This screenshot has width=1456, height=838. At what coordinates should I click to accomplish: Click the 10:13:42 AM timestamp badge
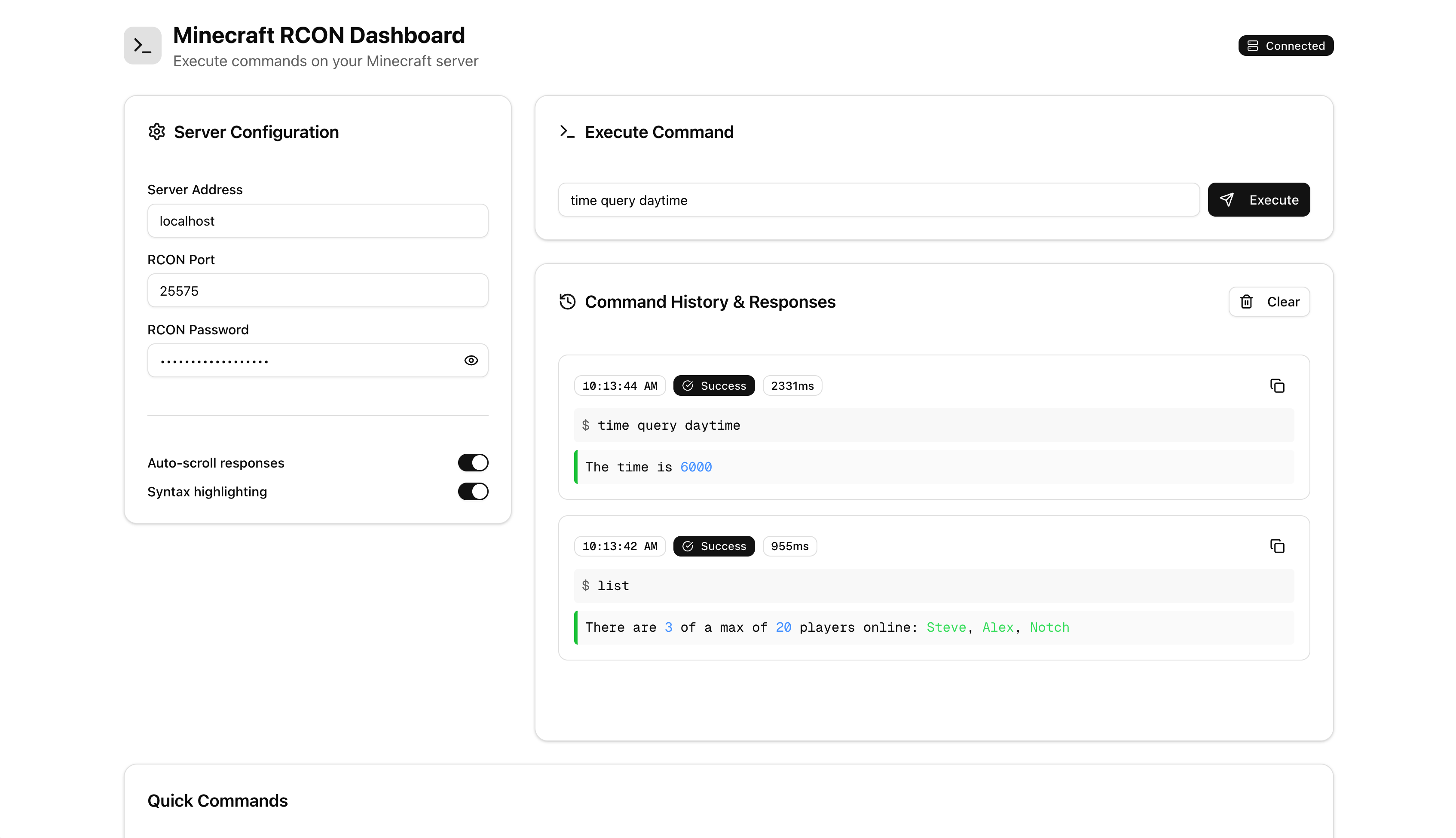click(x=620, y=546)
